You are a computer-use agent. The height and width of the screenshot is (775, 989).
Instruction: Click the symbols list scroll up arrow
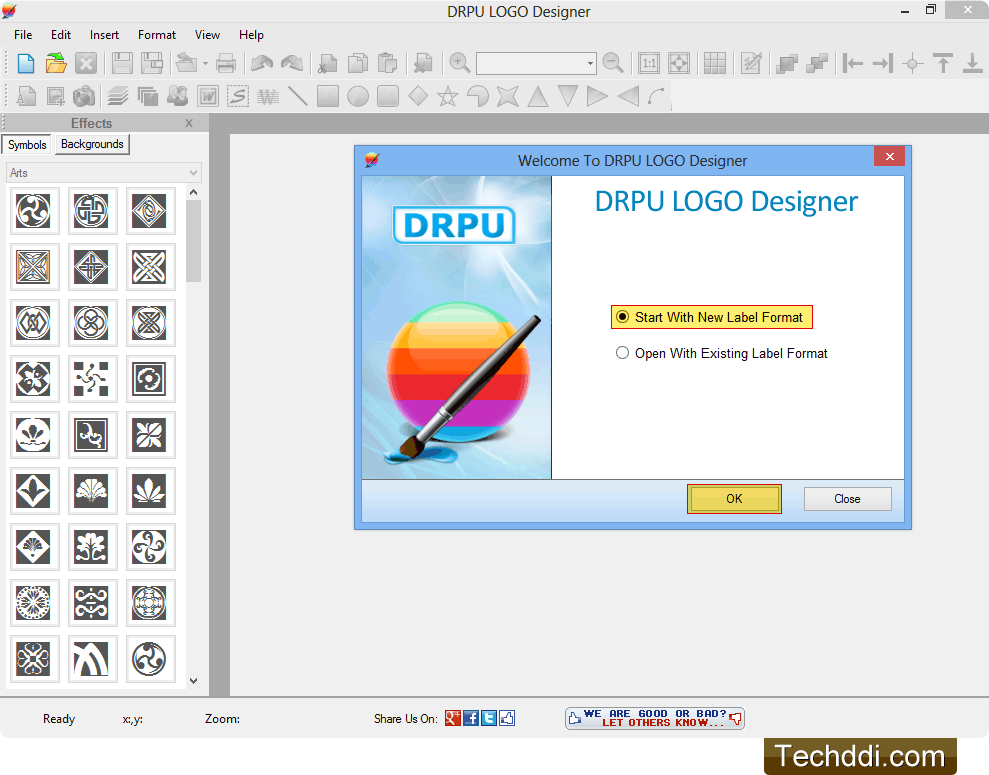194,192
